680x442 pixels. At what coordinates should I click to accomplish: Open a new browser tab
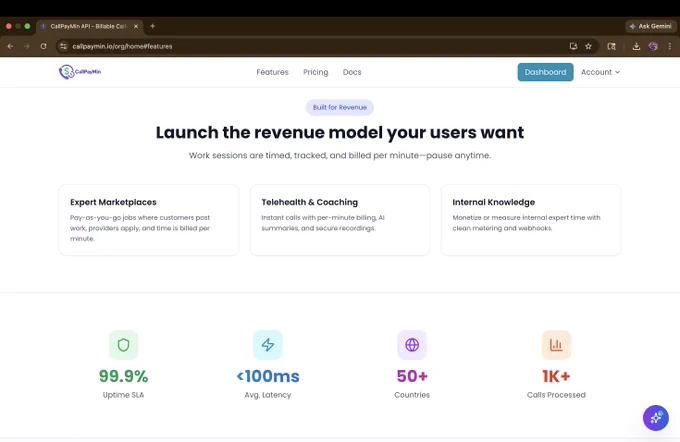click(x=153, y=26)
